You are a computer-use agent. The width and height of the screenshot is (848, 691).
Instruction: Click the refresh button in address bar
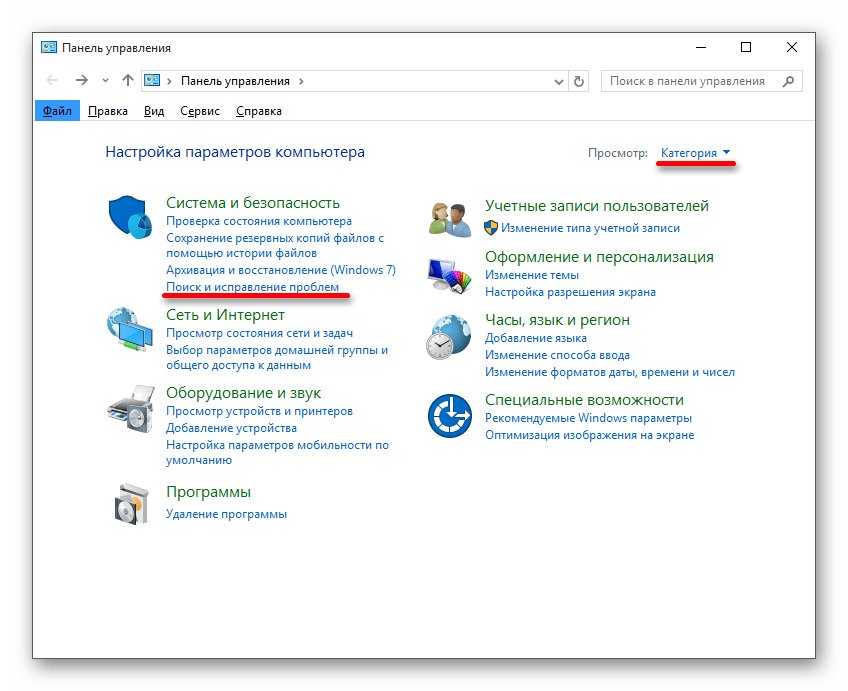tap(579, 81)
